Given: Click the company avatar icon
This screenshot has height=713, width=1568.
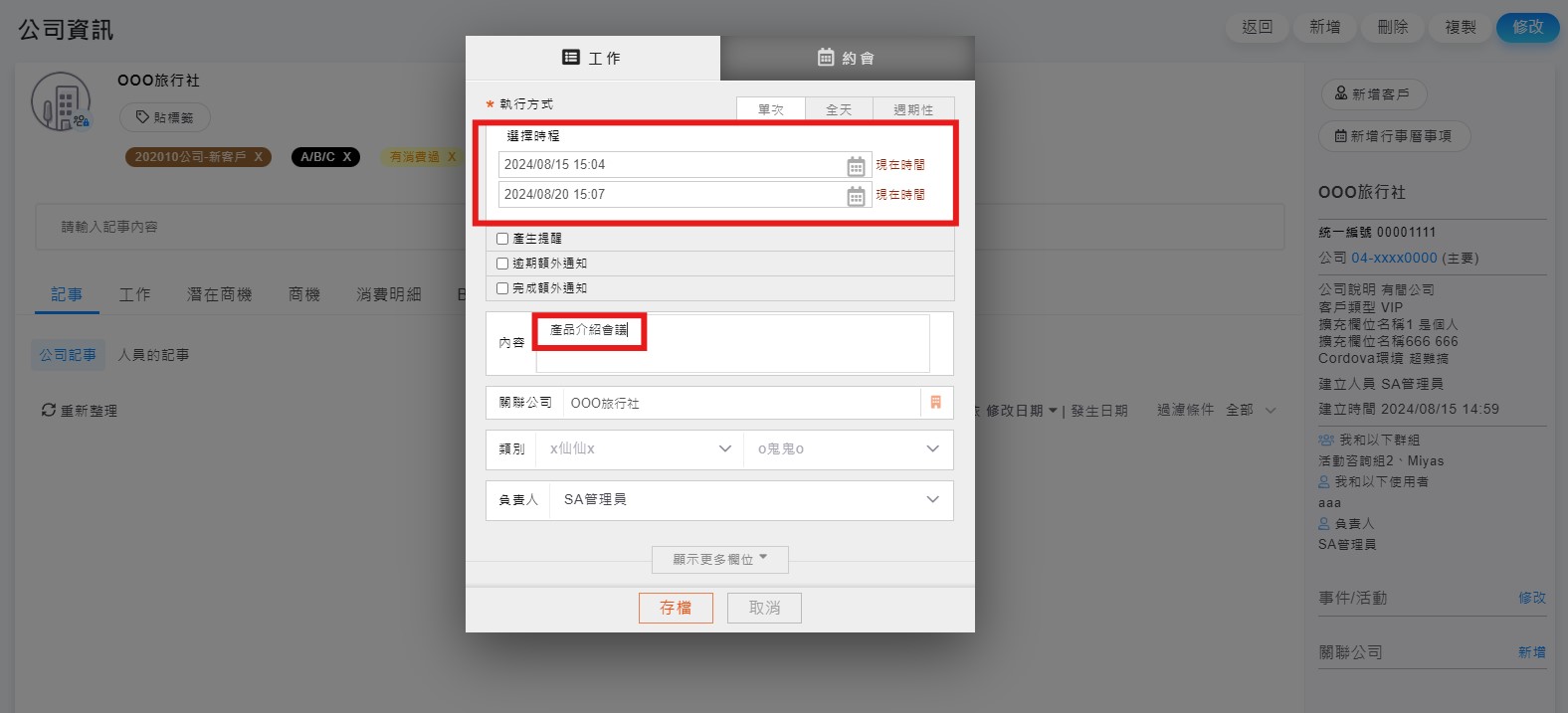Looking at the screenshot, I should click(x=61, y=101).
